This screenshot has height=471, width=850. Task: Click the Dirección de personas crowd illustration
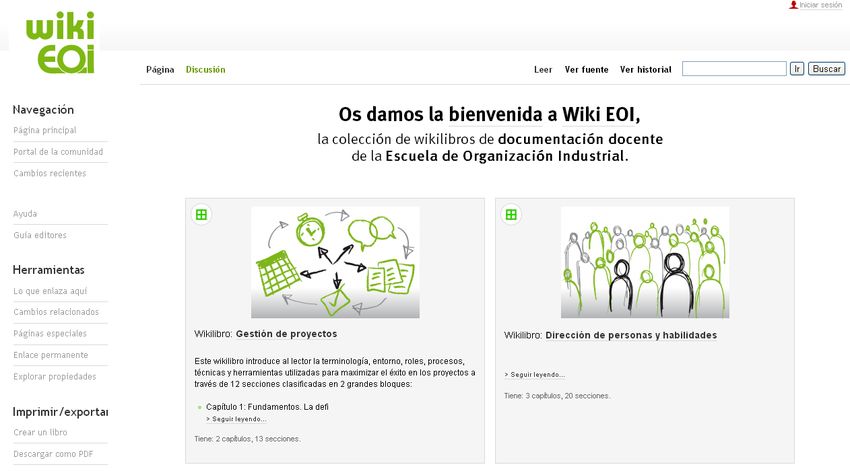click(x=645, y=262)
